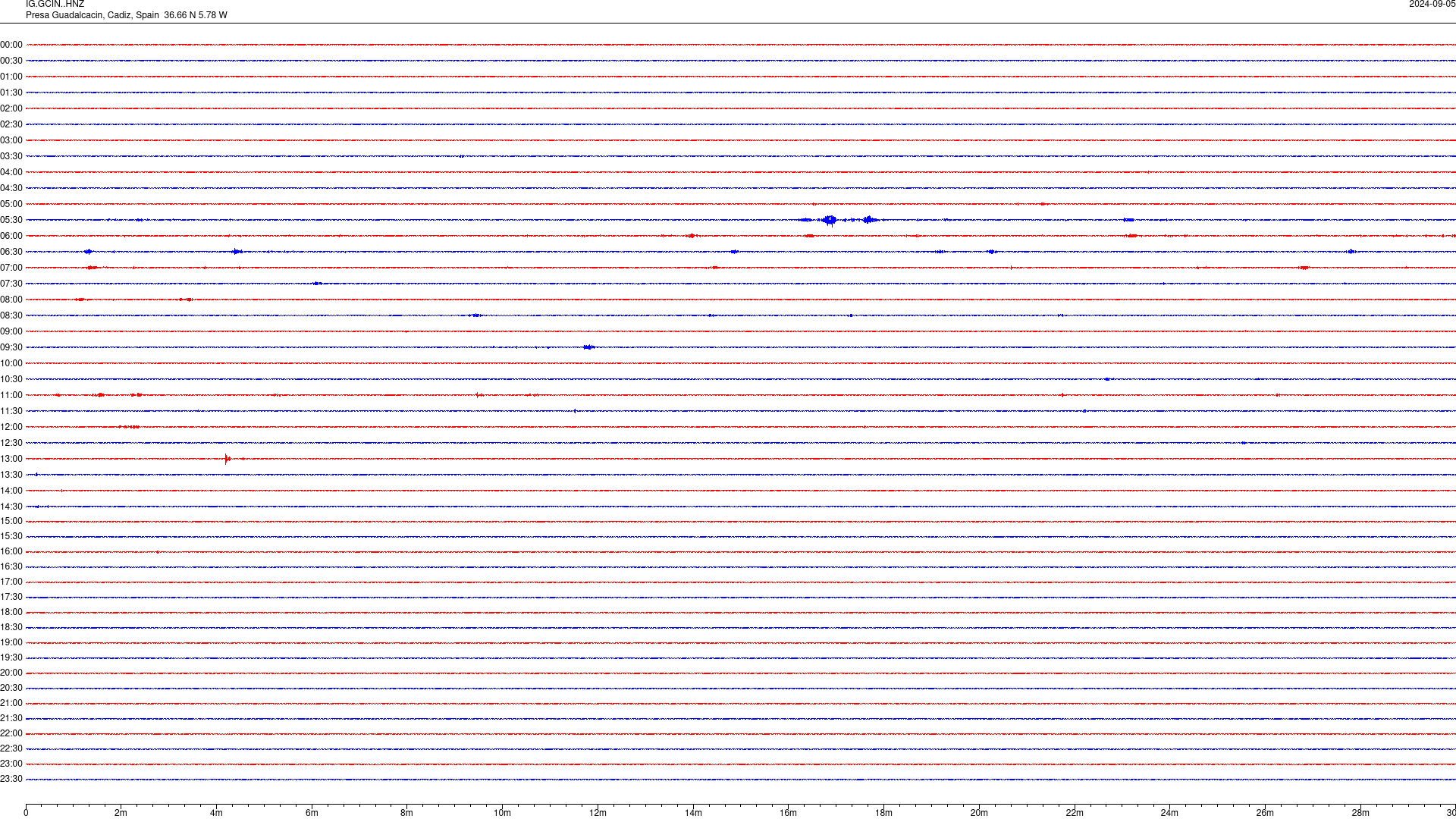Select the 00:30 time label
Viewport: 1456px width, 819px height.
coord(11,61)
